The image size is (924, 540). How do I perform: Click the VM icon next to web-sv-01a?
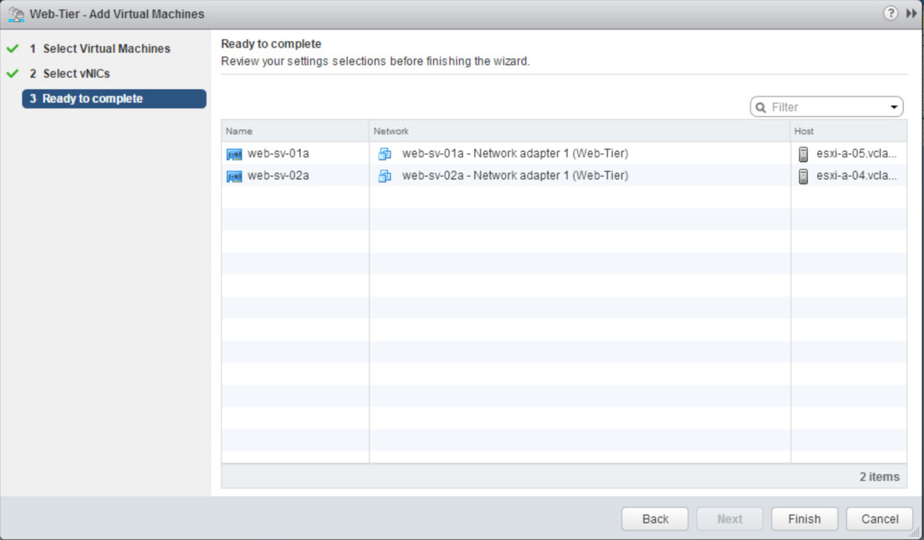(x=234, y=154)
